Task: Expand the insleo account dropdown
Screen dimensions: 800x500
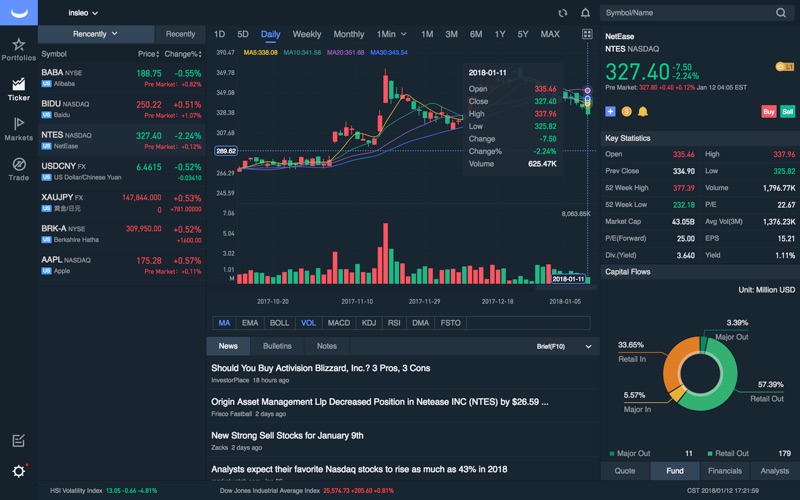Action: tap(83, 13)
